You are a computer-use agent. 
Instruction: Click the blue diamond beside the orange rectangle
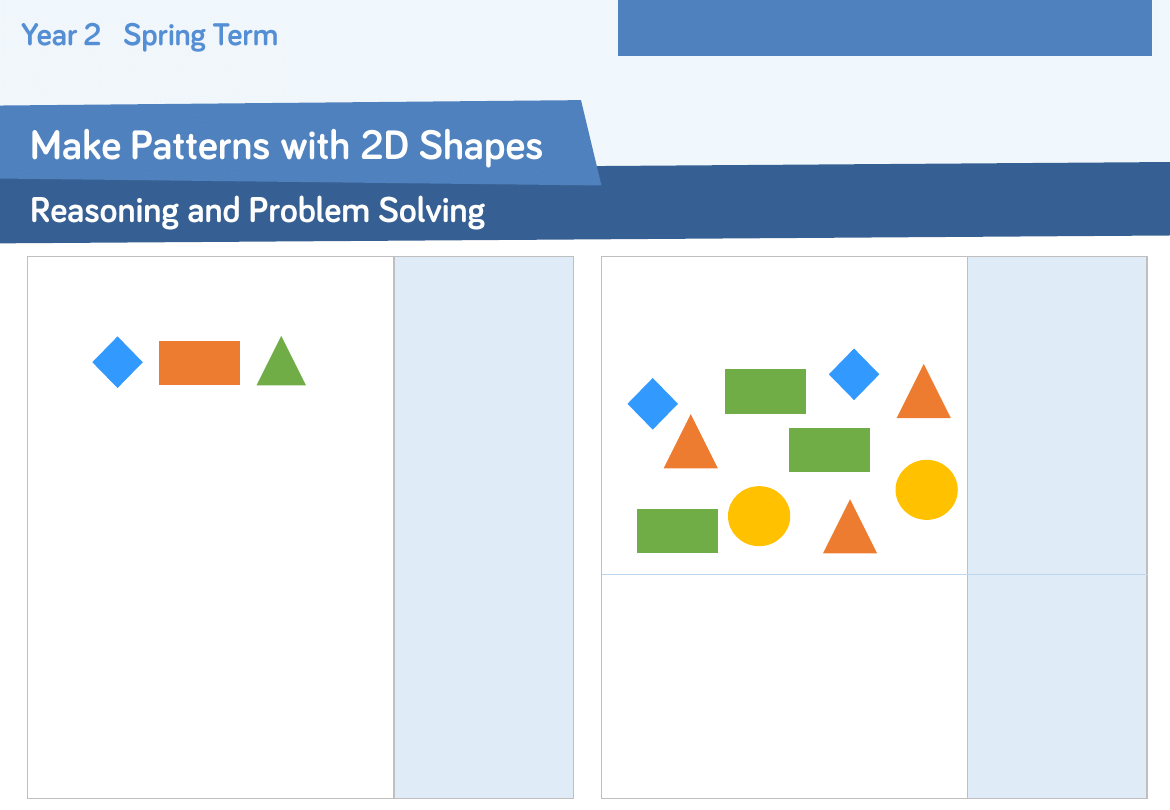[118, 362]
